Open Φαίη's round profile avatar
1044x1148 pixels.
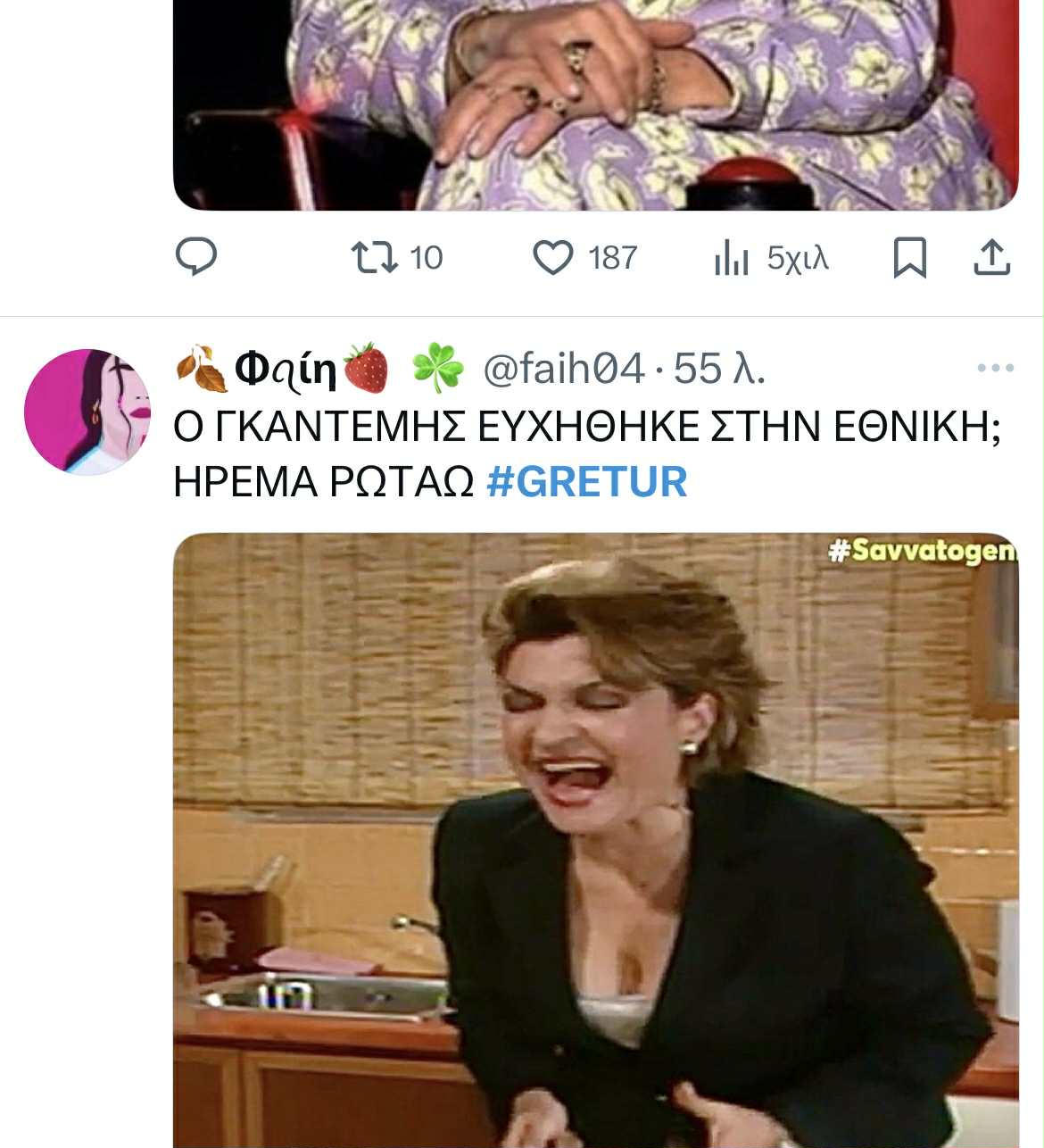tap(87, 412)
